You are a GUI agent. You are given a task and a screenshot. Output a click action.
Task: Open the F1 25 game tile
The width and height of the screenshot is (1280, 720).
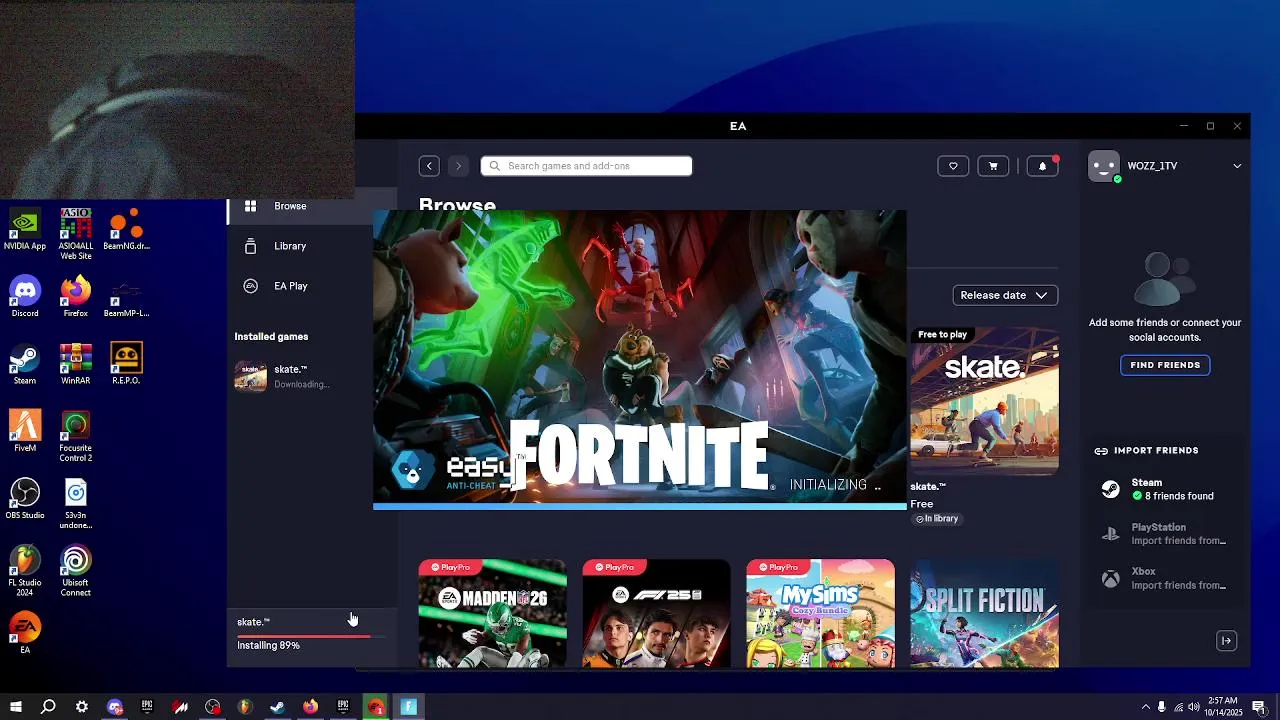click(x=656, y=613)
